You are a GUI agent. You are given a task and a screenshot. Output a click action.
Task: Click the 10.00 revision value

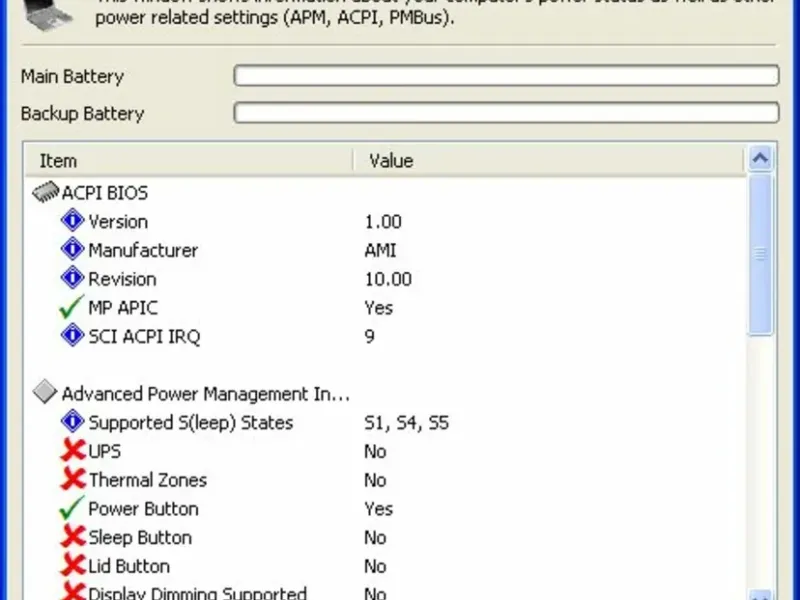[388, 279]
